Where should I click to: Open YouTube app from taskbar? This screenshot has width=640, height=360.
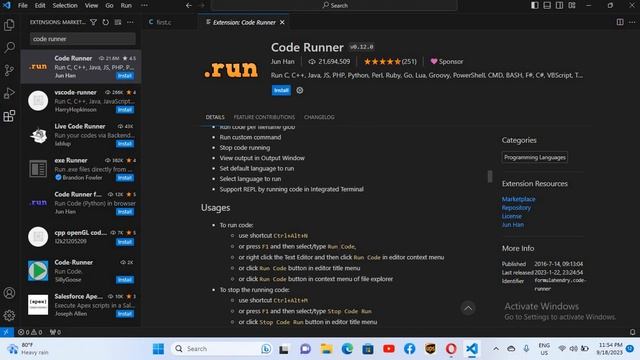pos(389,349)
